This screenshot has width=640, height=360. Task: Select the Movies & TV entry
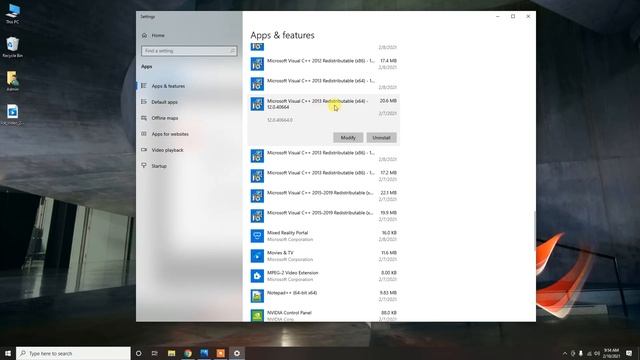click(324, 256)
